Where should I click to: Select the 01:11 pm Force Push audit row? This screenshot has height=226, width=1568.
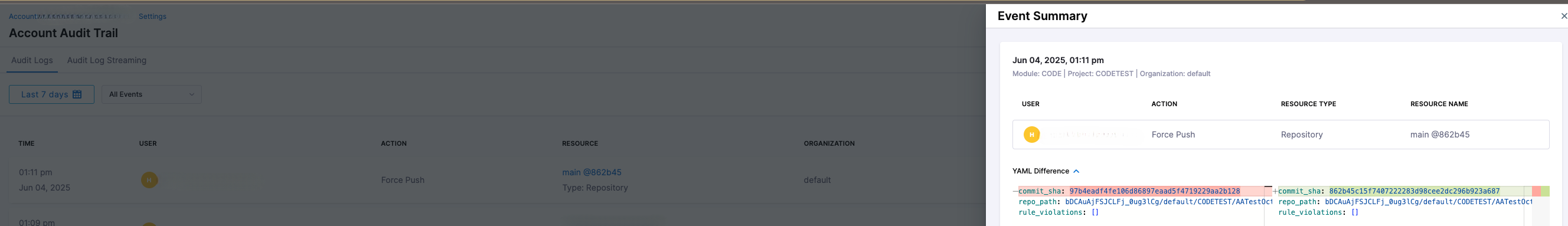tap(496, 181)
